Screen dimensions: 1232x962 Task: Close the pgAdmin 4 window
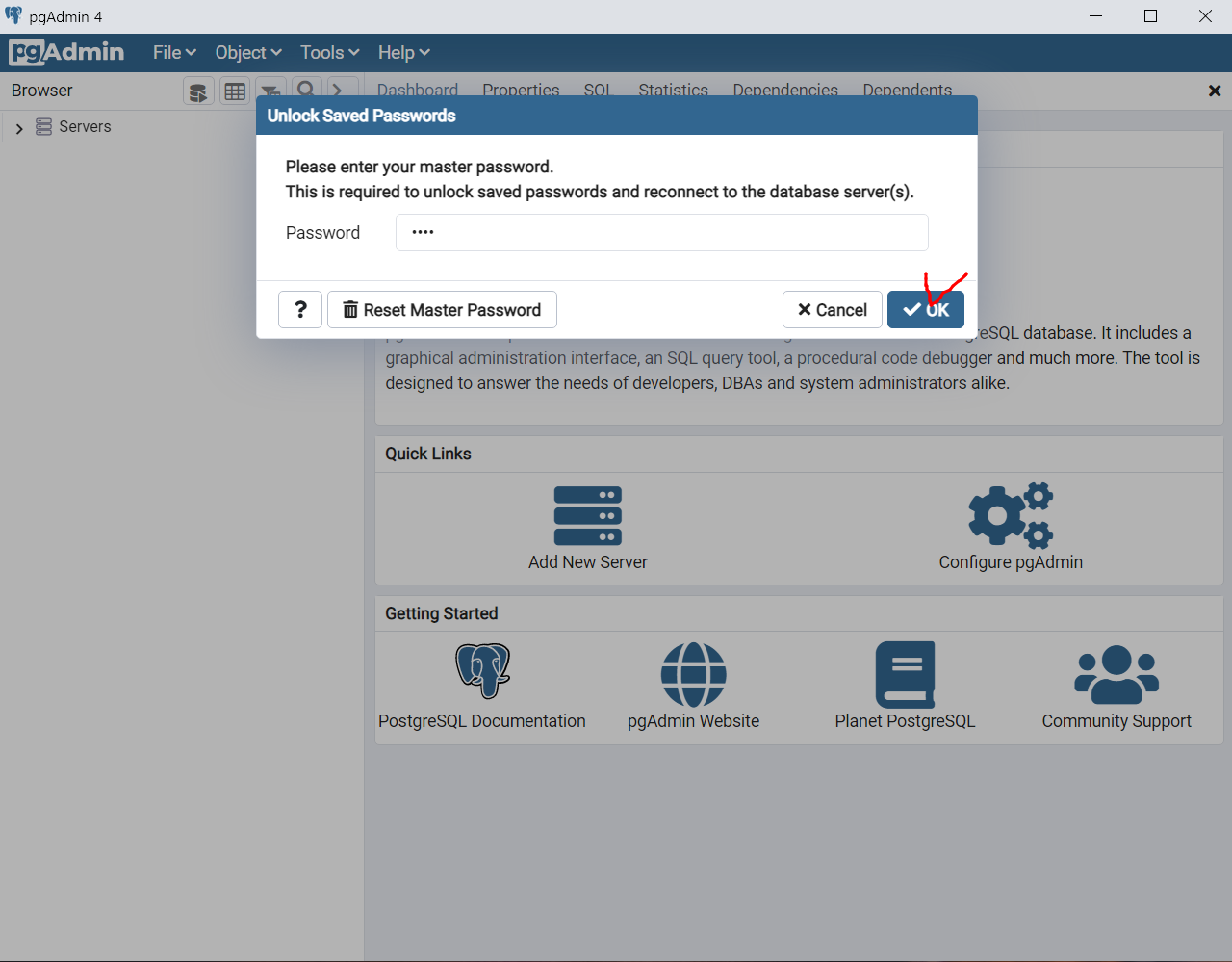click(x=1205, y=16)
